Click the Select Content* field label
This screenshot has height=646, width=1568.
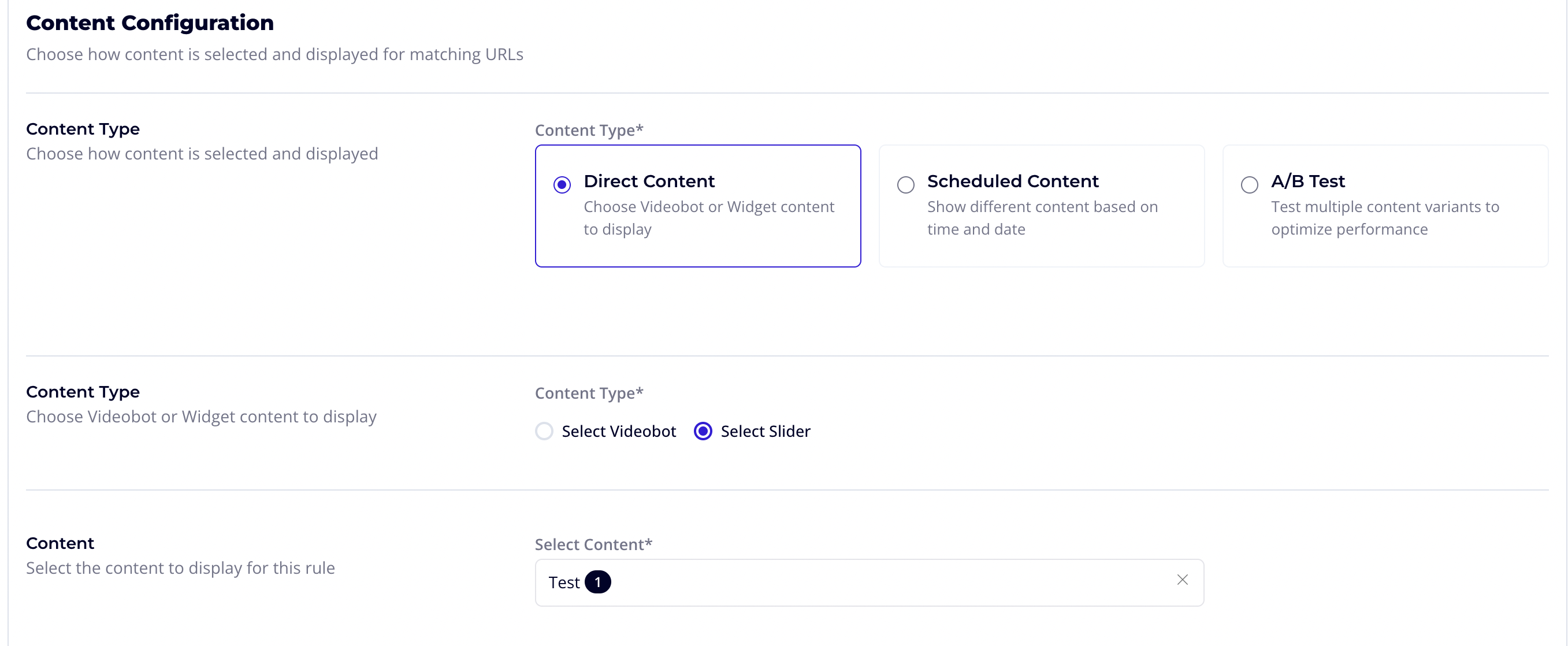click(x=593, y=544)
